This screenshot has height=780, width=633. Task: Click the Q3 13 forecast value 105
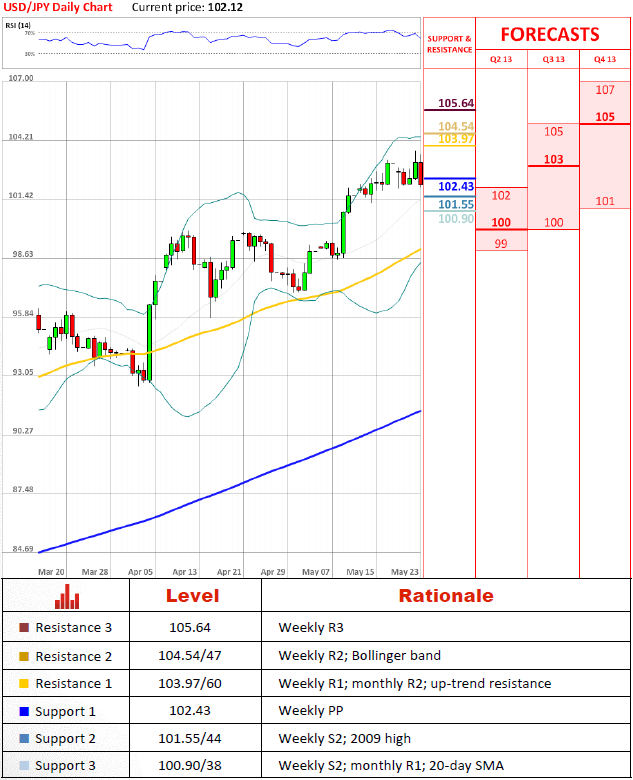[553, 132]
